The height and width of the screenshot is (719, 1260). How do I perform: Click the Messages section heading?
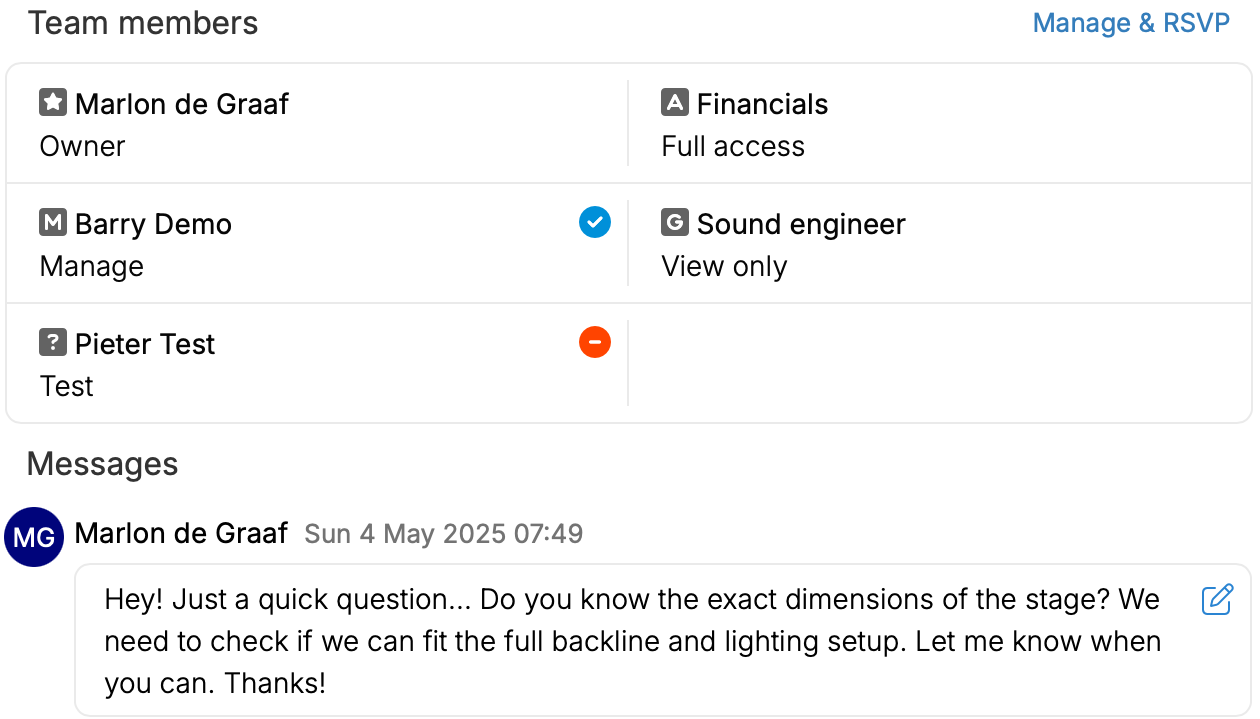coord(103,464)
